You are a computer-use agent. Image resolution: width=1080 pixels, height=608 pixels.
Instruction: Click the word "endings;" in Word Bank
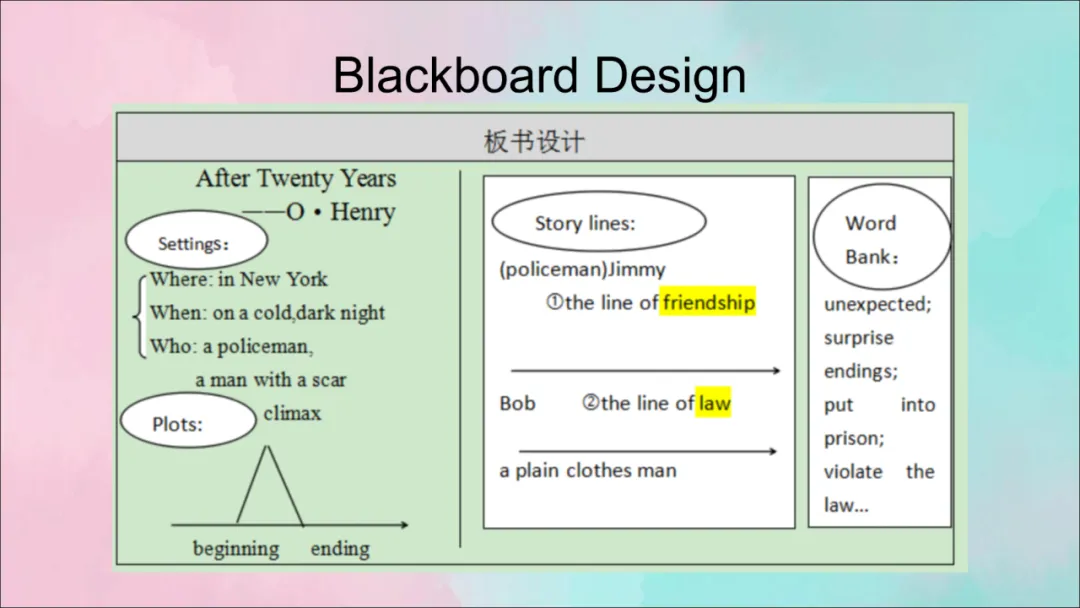pyautogui.click(x=861, y=371)
